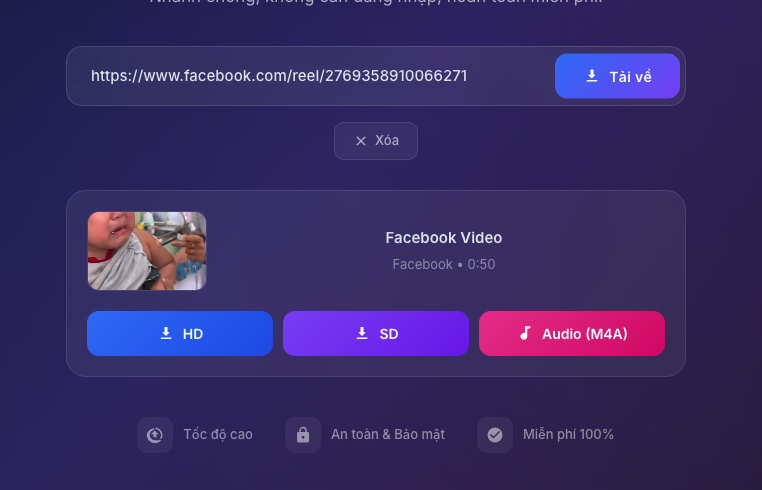The image size is (762, 490).
Task: Download the video in HD quality
Action: pos(180,333)
